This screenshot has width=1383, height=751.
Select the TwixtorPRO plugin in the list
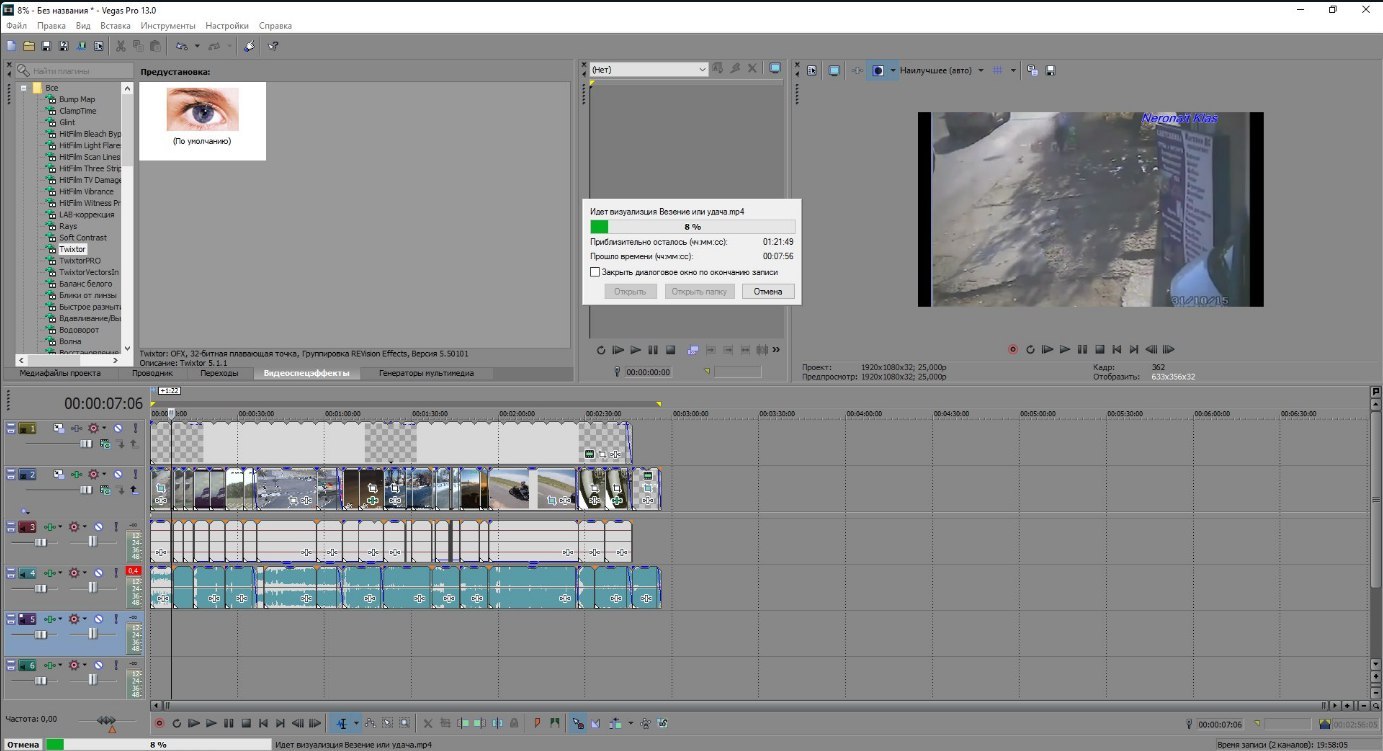(x=80, y=261)
